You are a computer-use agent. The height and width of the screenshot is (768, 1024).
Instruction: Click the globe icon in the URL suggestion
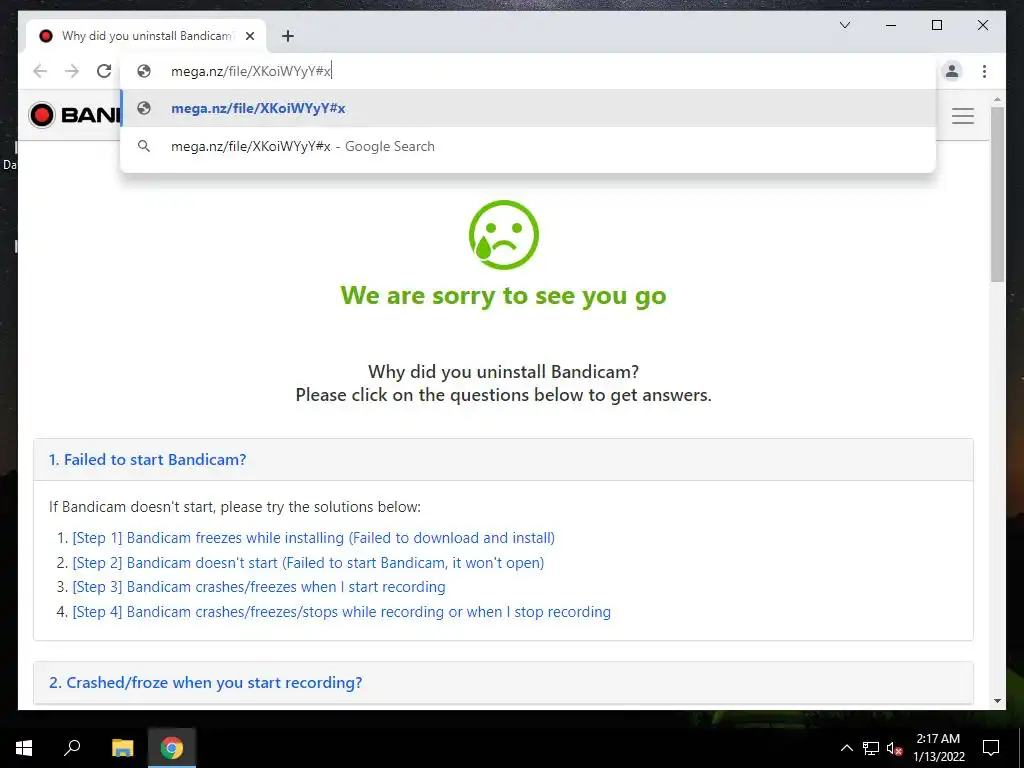tap(144, 108)
